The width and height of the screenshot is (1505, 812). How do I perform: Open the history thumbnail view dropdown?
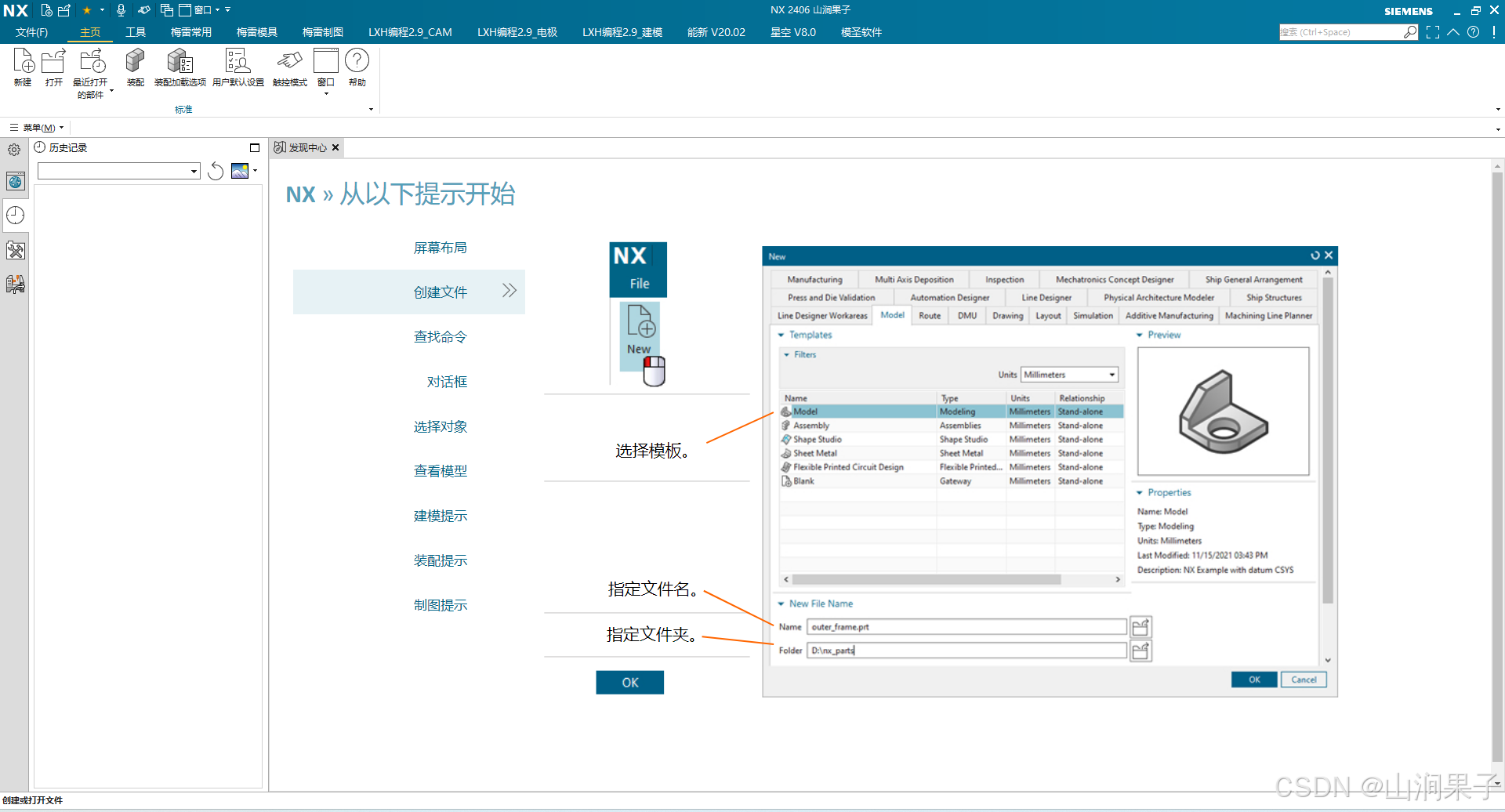click(x=256, y=171)
